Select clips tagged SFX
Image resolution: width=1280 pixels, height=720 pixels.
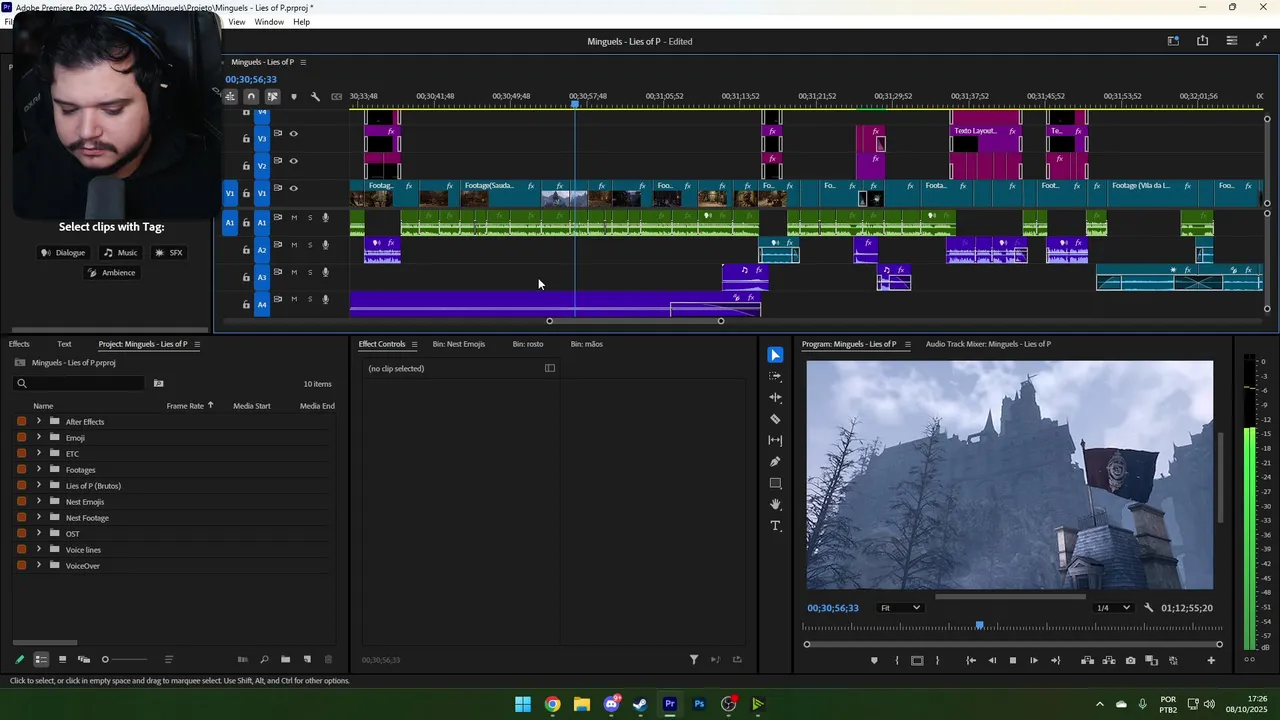tap(168, 253)
